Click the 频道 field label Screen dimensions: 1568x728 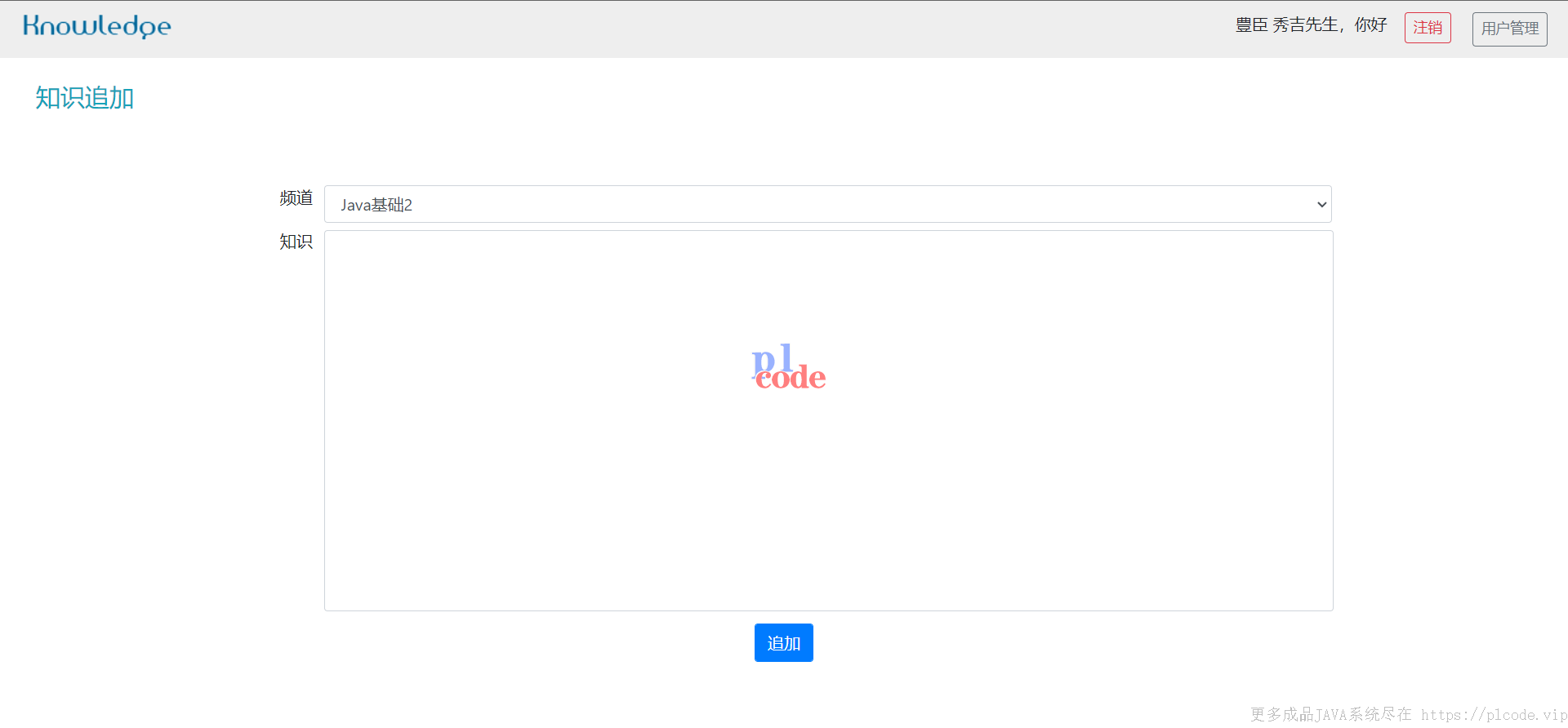pyautogui.click(x=296, y=198)
